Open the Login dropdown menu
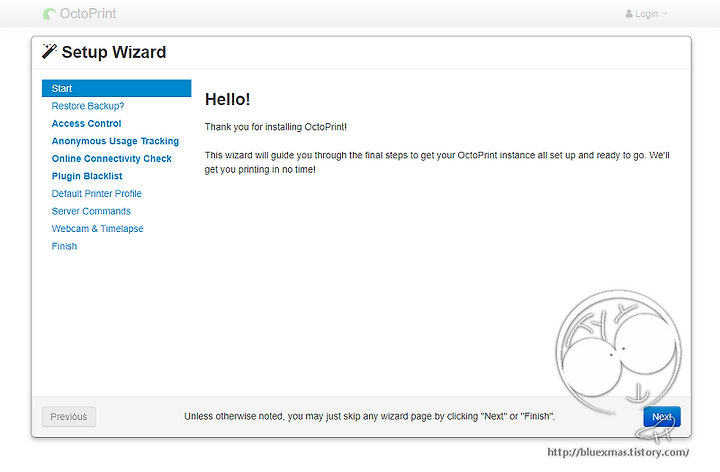Image resolution: width=720 pixels, height=472 pixels. [646, 14]
